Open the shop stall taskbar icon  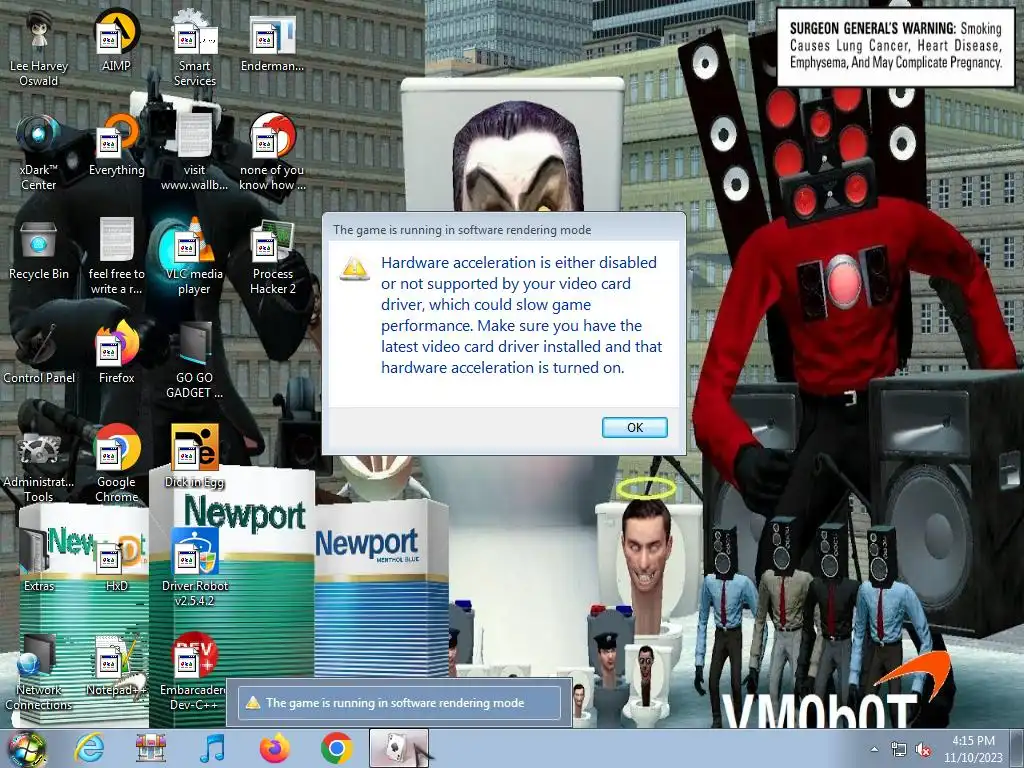151,748
